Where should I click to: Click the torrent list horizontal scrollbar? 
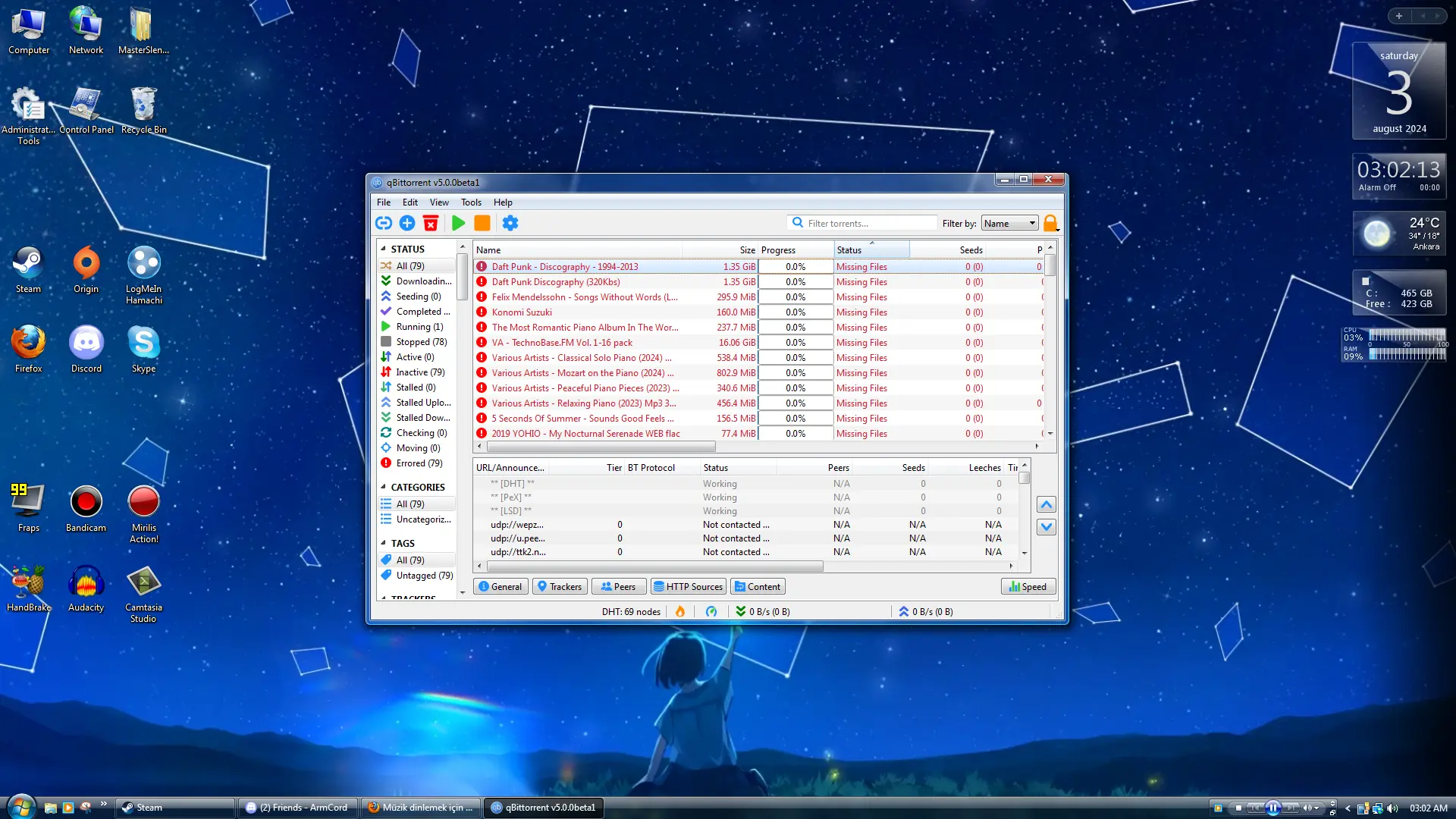[601, 447]
